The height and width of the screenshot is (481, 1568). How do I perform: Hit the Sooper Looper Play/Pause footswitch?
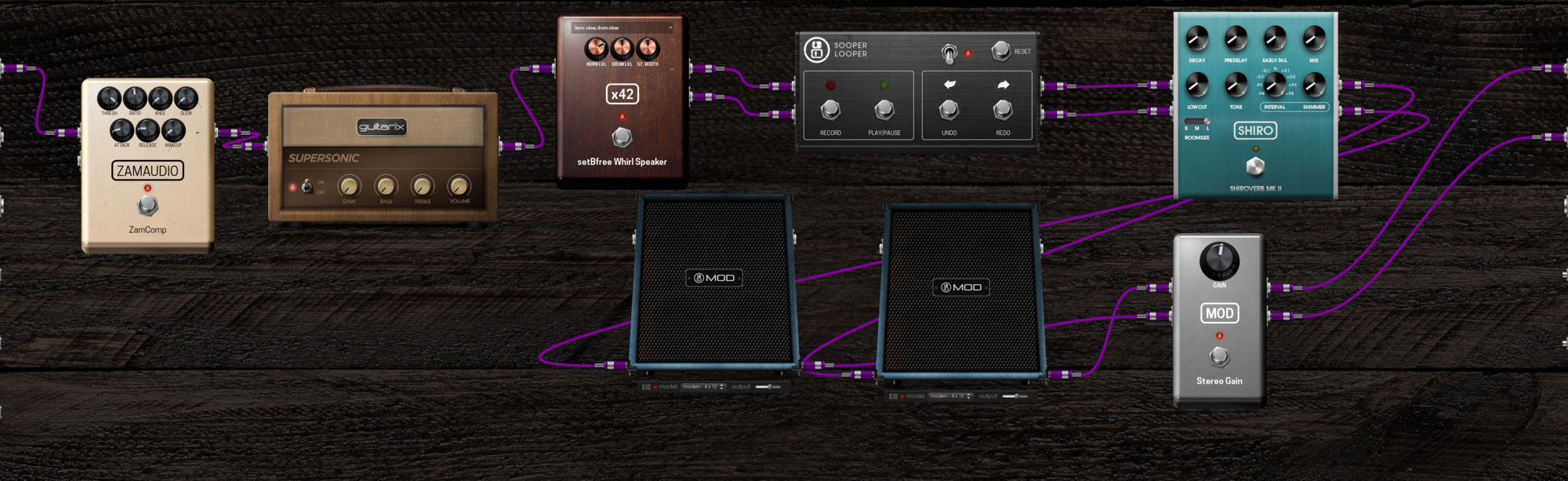884,109
